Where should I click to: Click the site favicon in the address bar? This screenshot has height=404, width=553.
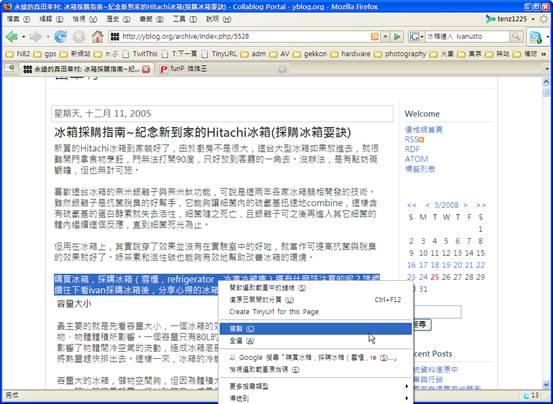(114, 36)
